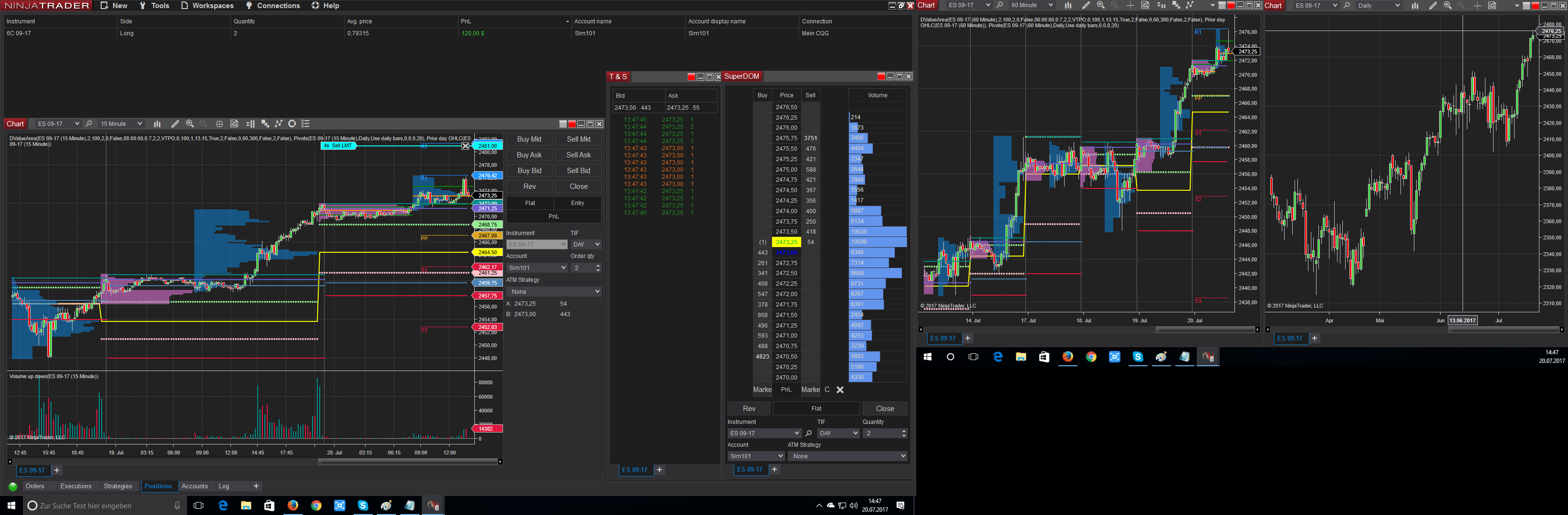Zoom in on the 15 Minute chart
The width and height of the screenshot is (1568, 515).
pyautogui.click(x=190, y=124)
